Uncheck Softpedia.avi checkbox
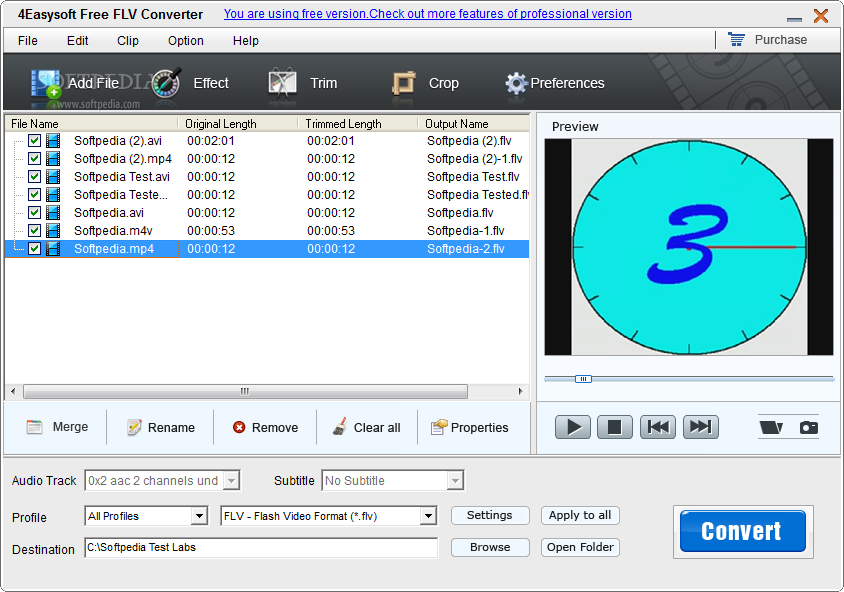Image resolution: width=844 pixels, height=592 pixels. (34, 213)
